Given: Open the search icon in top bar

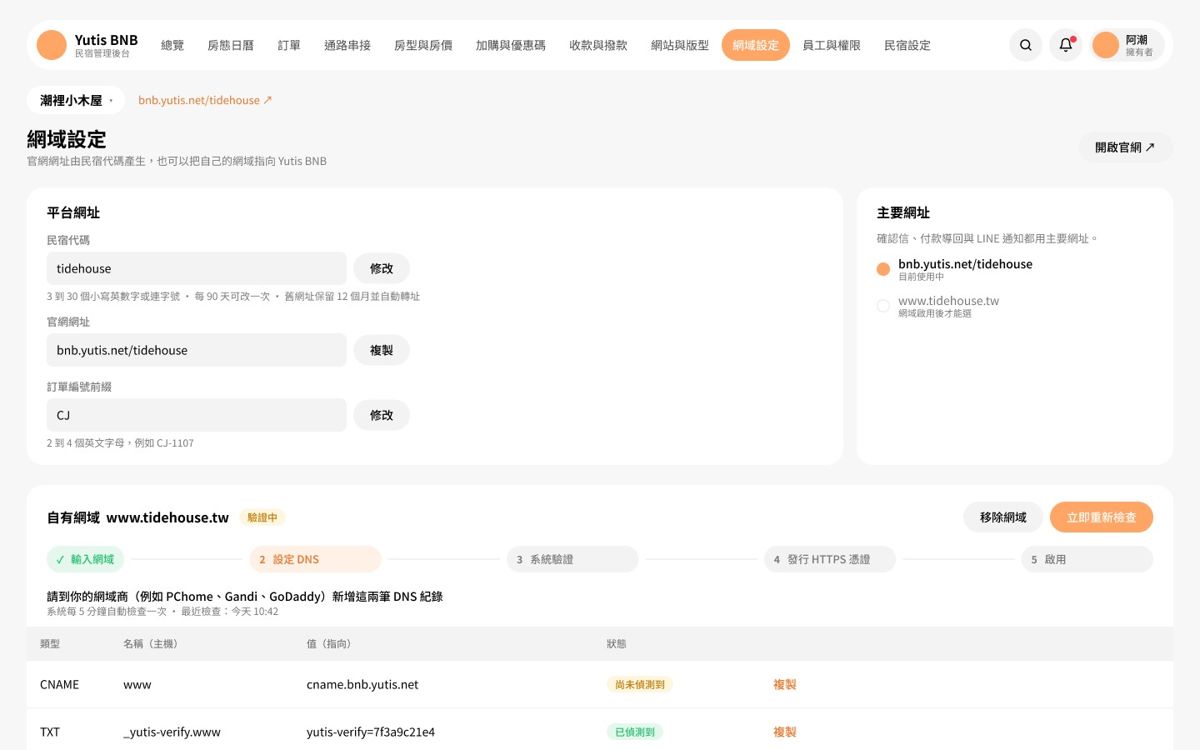Looking at the screenshot, I should click(x=1026, y=45).
